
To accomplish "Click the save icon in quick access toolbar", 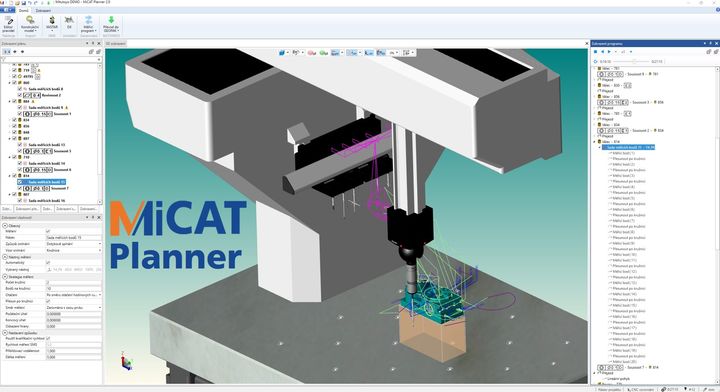I will pyautogui.click(x=24, y=3).
